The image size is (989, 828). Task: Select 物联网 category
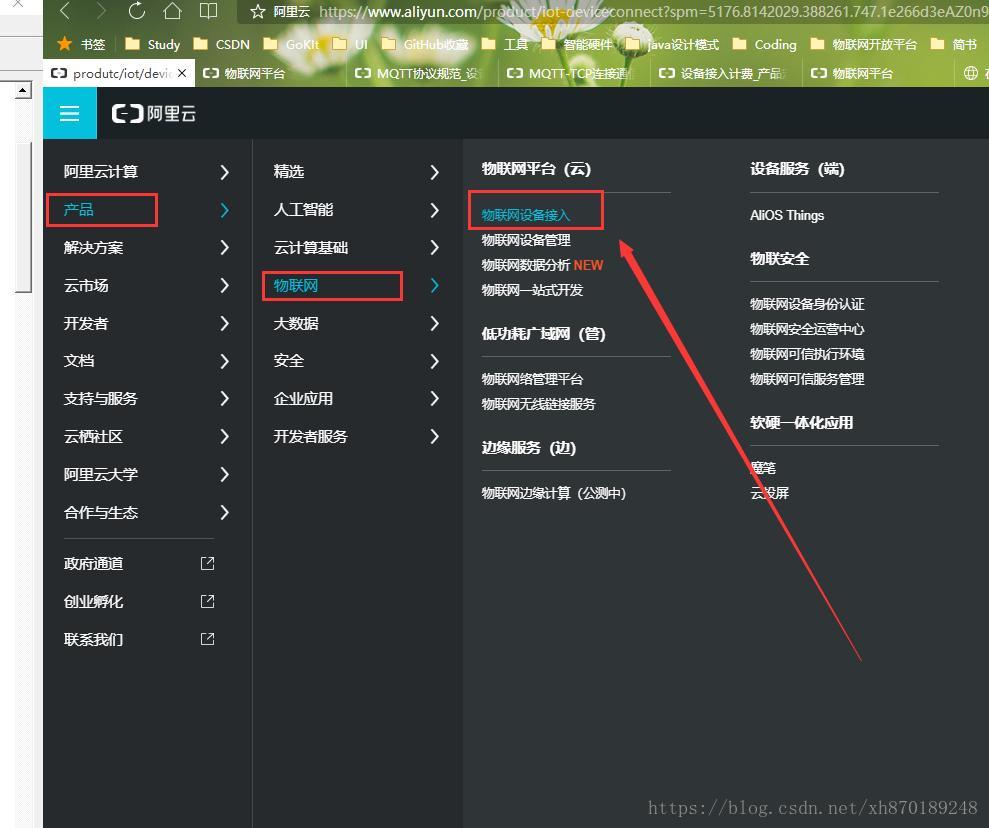[x=296, y=286]
